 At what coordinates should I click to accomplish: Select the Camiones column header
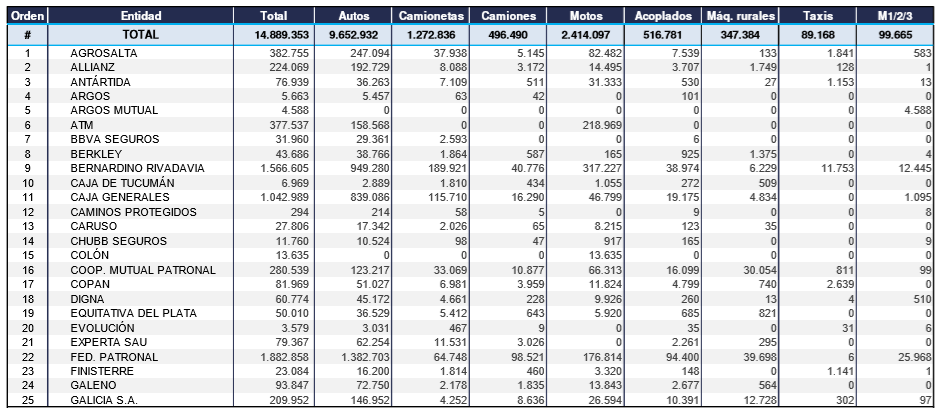(x=508, y=16)
